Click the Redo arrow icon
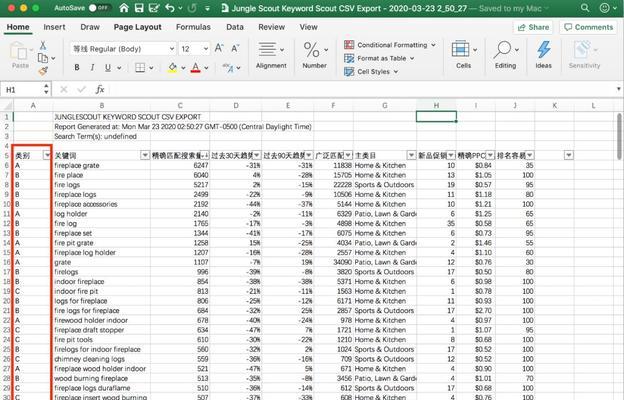The image size is (624, 400). (192, 8)
